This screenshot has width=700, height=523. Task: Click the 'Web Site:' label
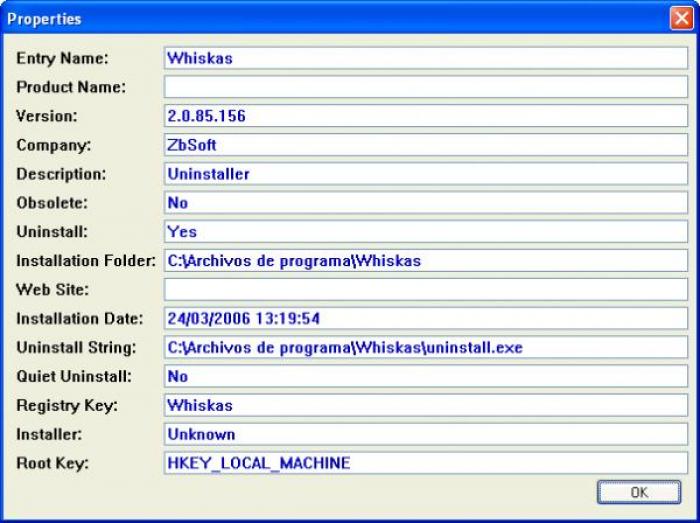coord(53,290)
